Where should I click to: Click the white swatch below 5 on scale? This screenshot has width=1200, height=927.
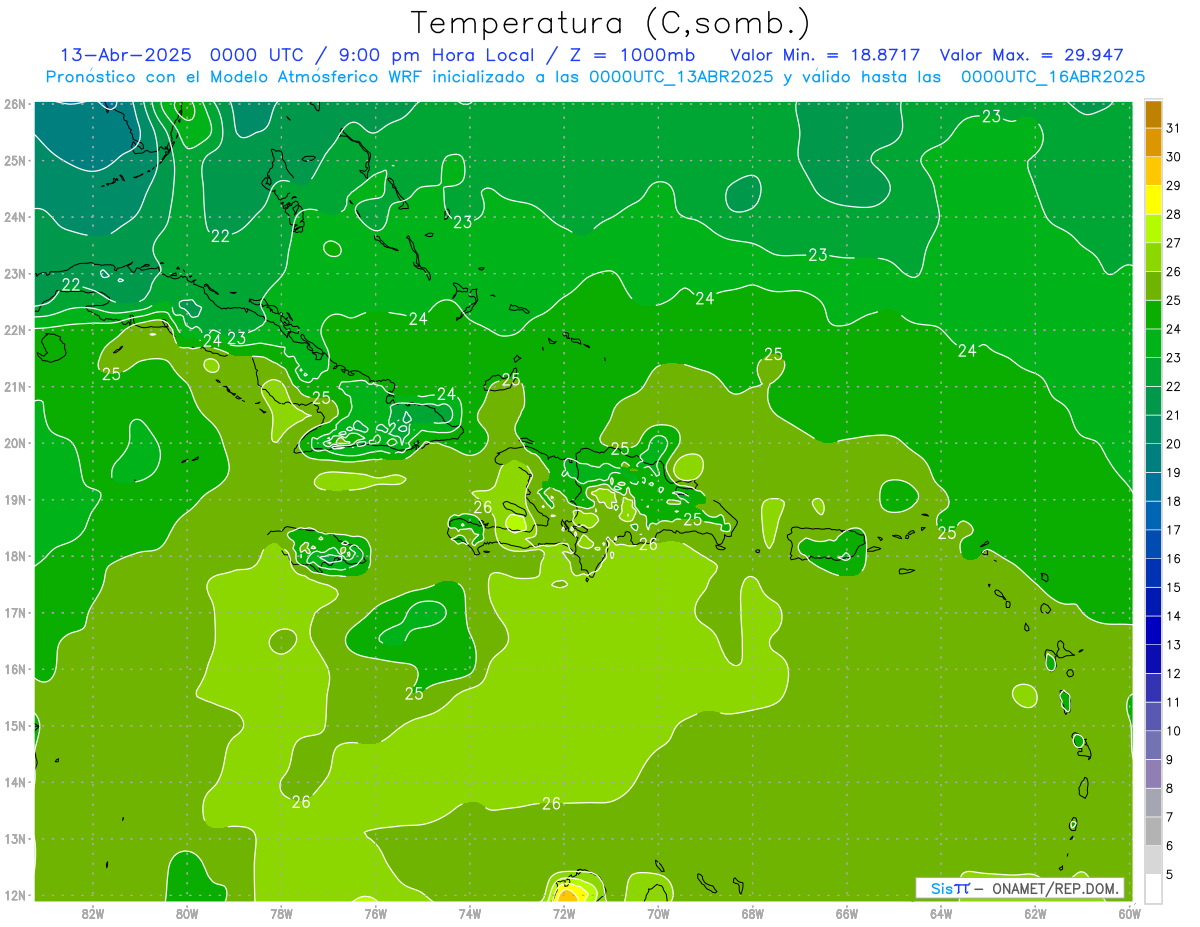tap(1153, 888)
